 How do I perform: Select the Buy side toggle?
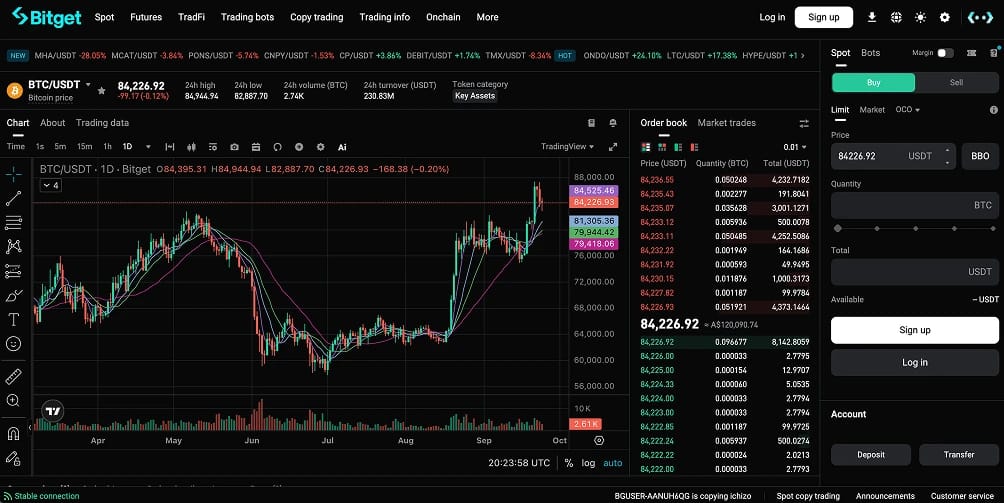[873, 83]
